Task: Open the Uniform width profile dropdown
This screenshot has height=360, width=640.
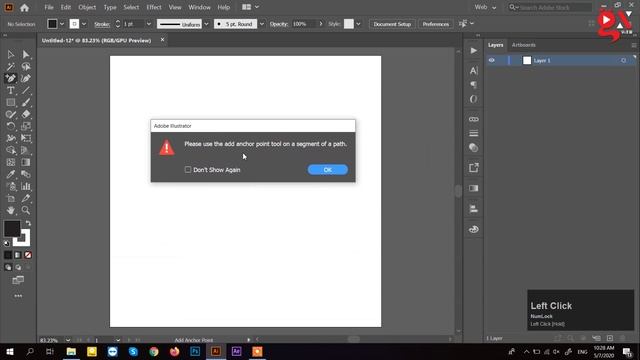Action: coord(206,24)
